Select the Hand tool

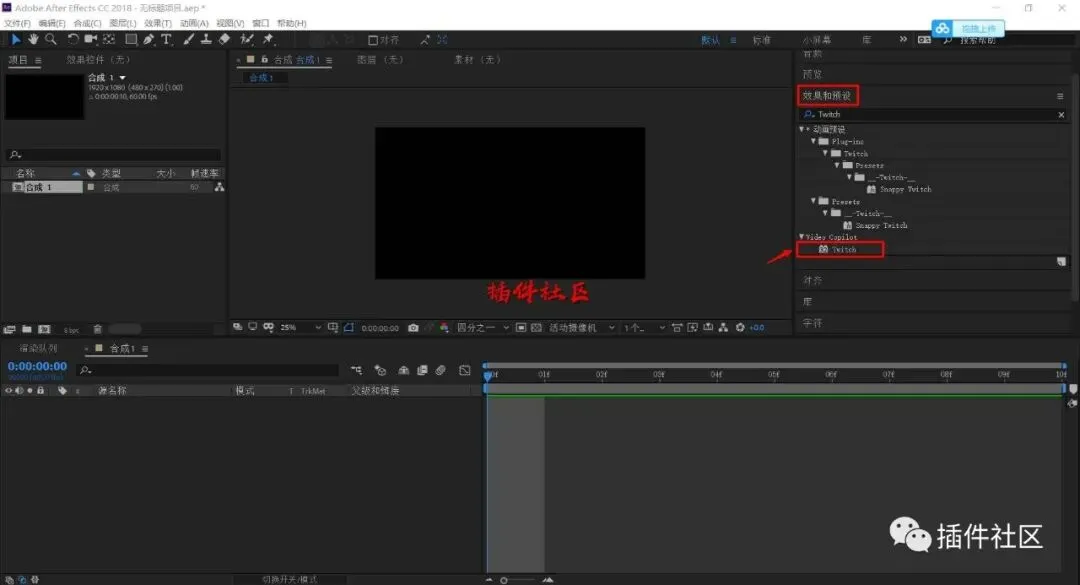pyautogui.click(x=33, y=39)
